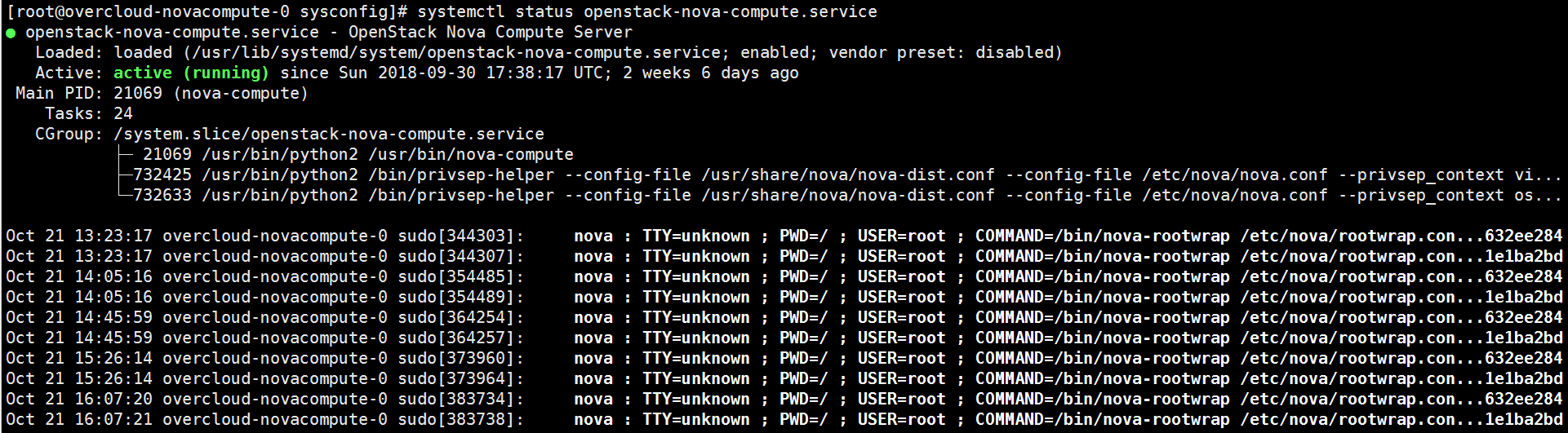Click the /etc/nova/nova.conf path on line 732425
The height and width of the screenshot is (433, 1568).
(1234, 175)
